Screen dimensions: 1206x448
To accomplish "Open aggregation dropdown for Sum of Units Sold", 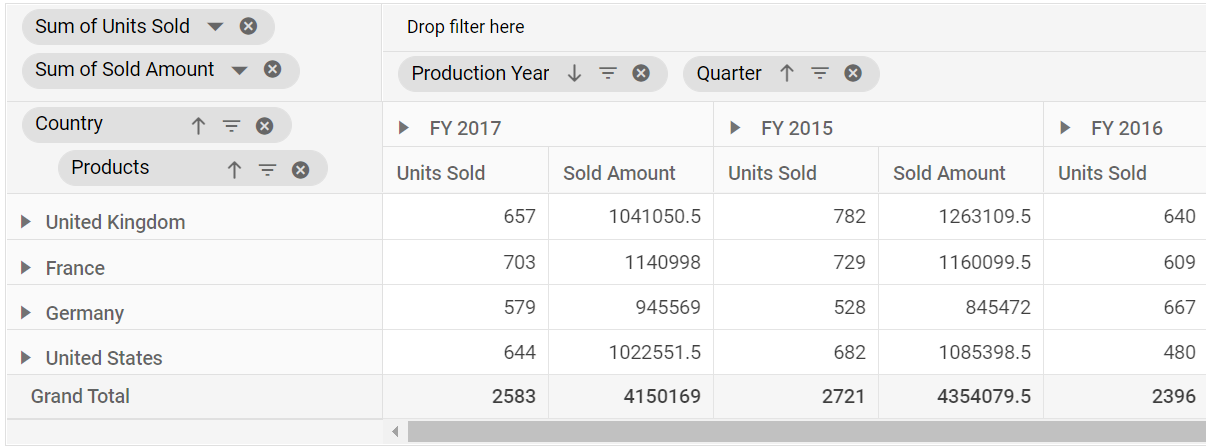I will tap(215, 27).
